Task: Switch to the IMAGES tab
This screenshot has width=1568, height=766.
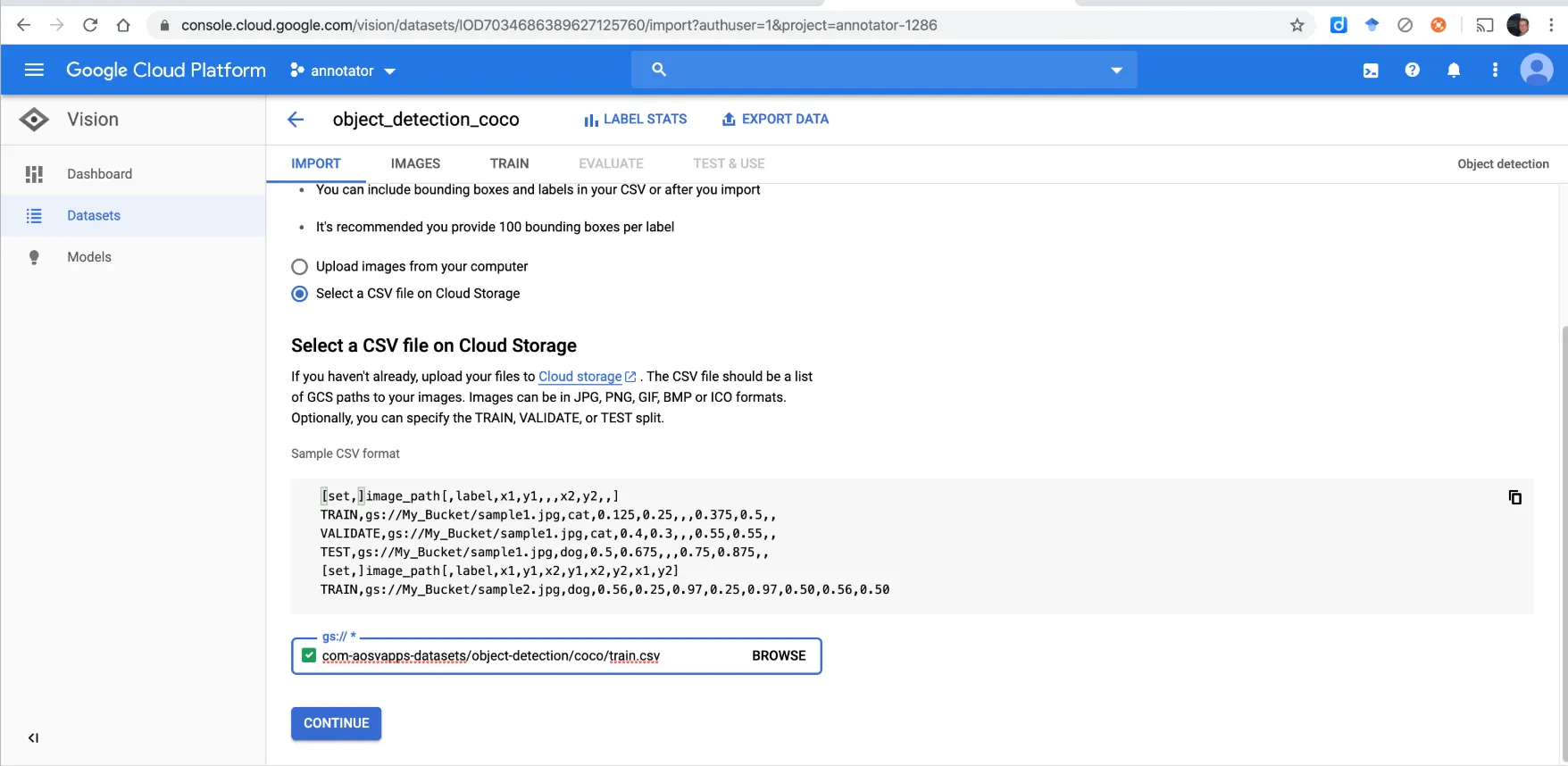Action: point(415,163)
